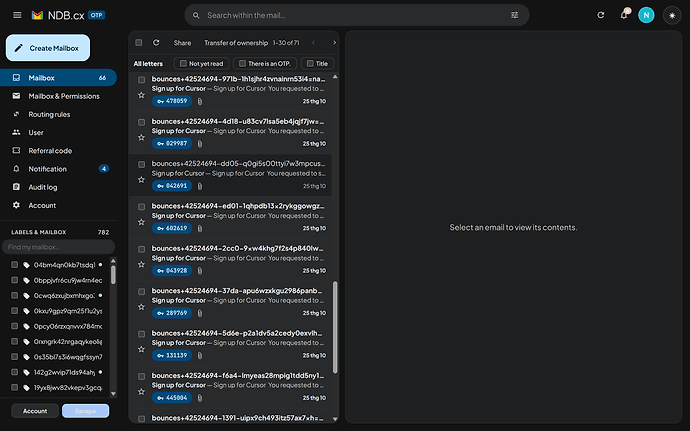690x431 pixels.
Task: Open Account page in sidebar
Action: pos(58,206)
